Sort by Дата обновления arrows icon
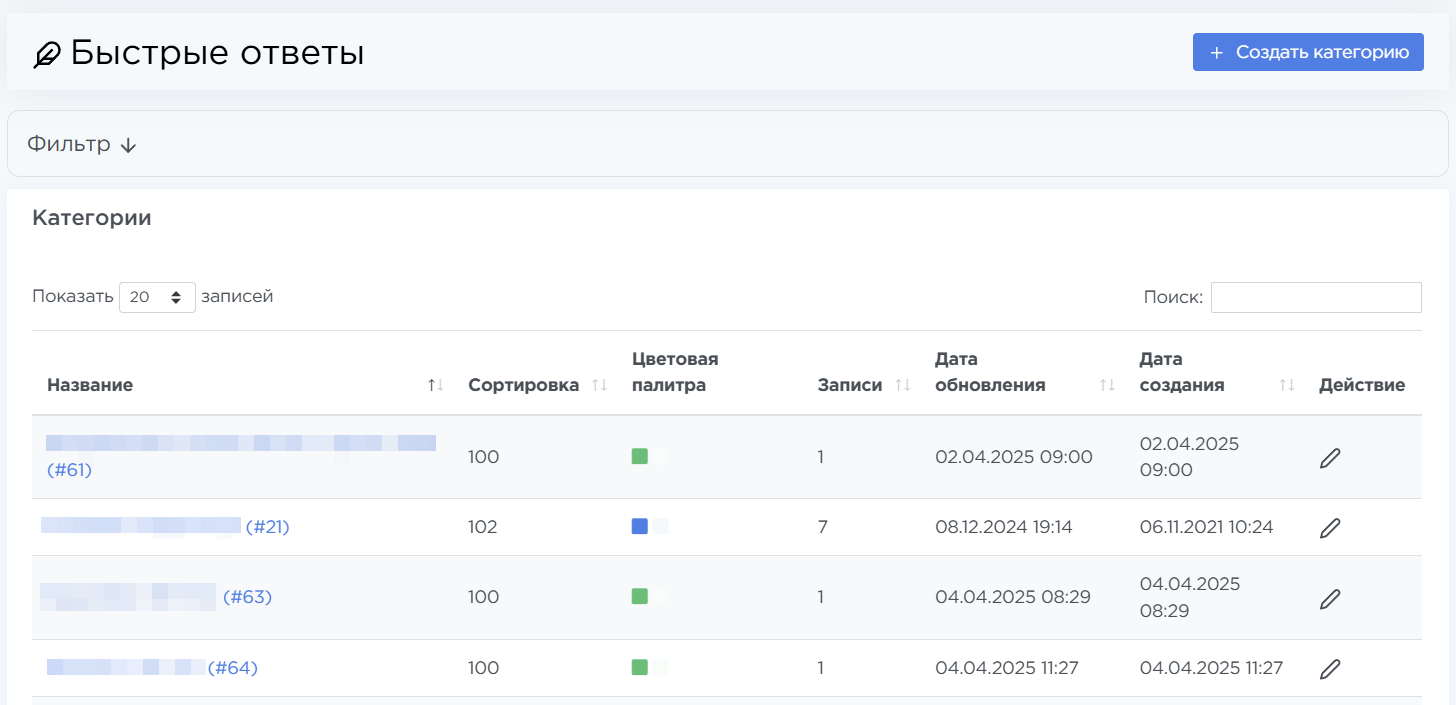The image size is (1456, 705). pos(1107,385)
